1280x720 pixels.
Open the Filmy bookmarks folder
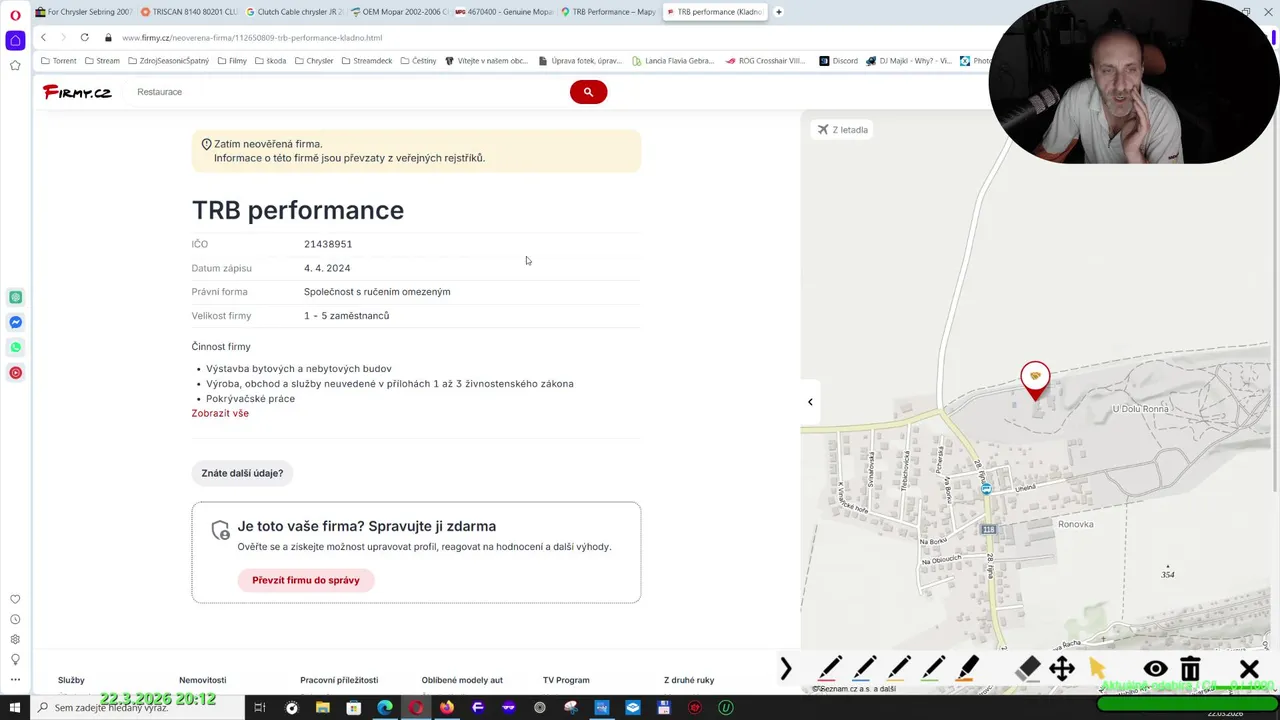[232, 61]
